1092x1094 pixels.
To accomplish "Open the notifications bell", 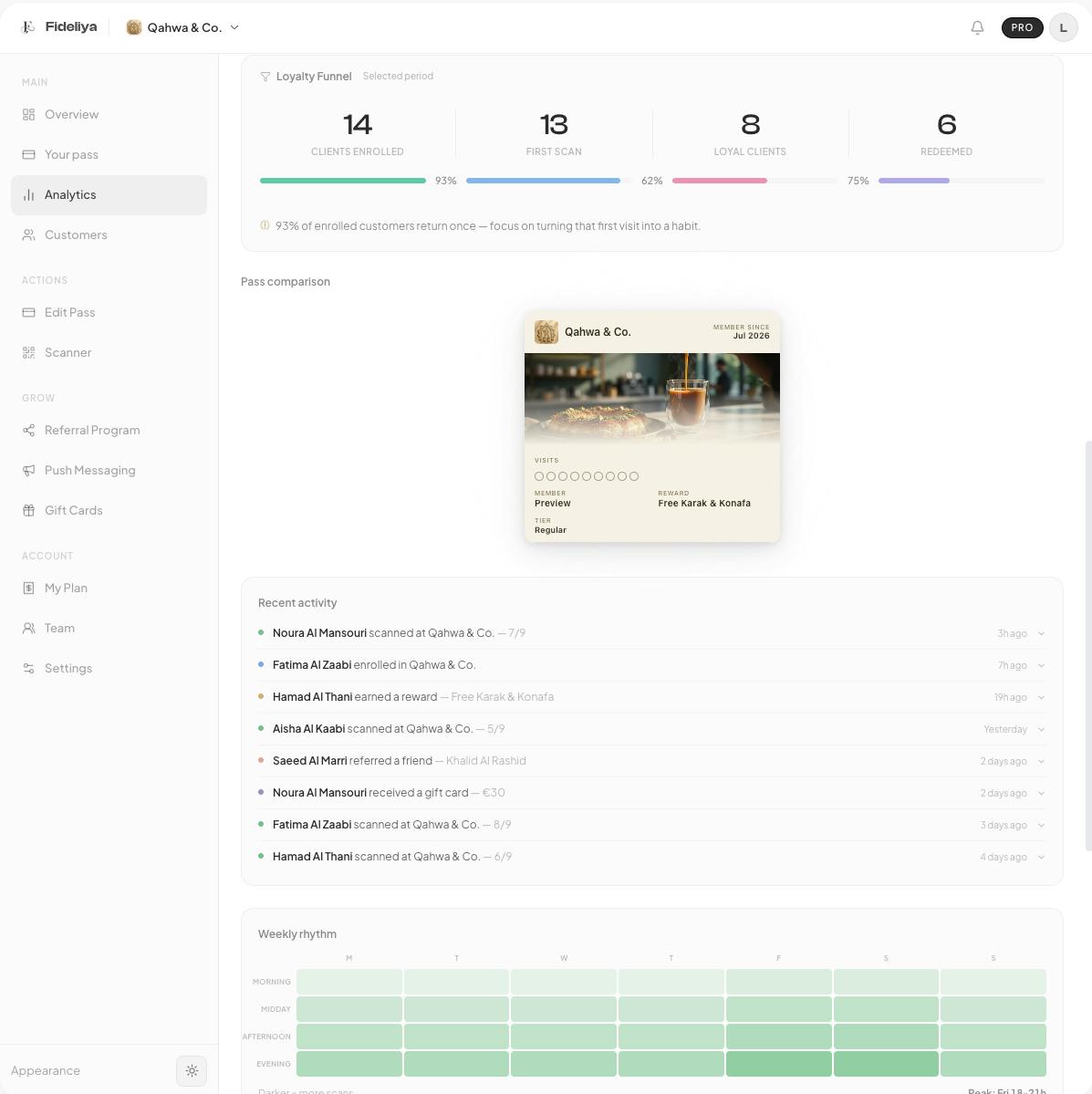I will point(977,27).
